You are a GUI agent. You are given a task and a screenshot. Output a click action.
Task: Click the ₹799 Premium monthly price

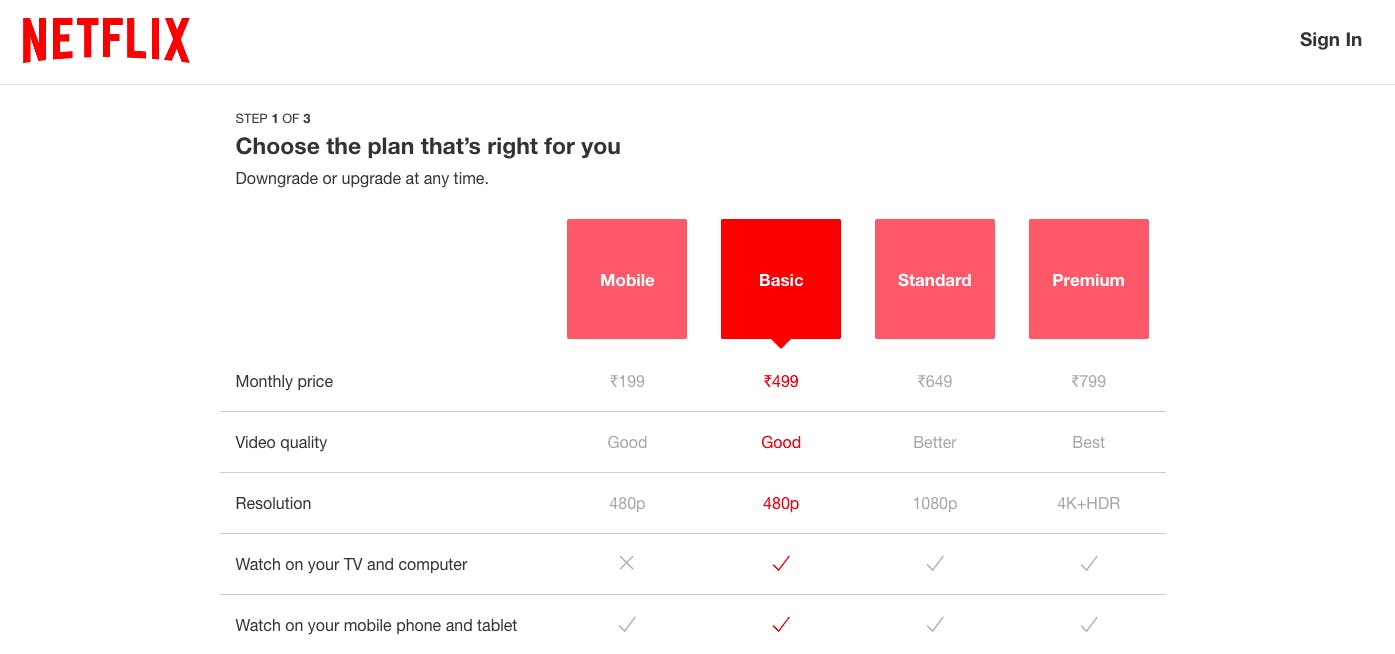(x=1088, y=381)
